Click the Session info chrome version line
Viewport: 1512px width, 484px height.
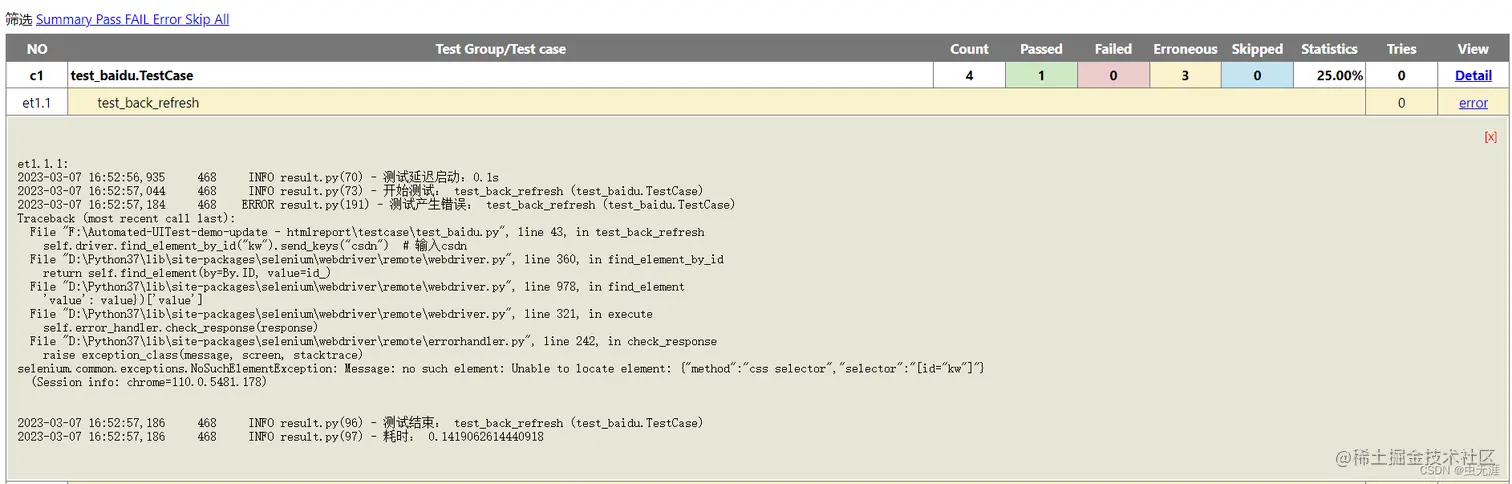click(x=148, y=382)
